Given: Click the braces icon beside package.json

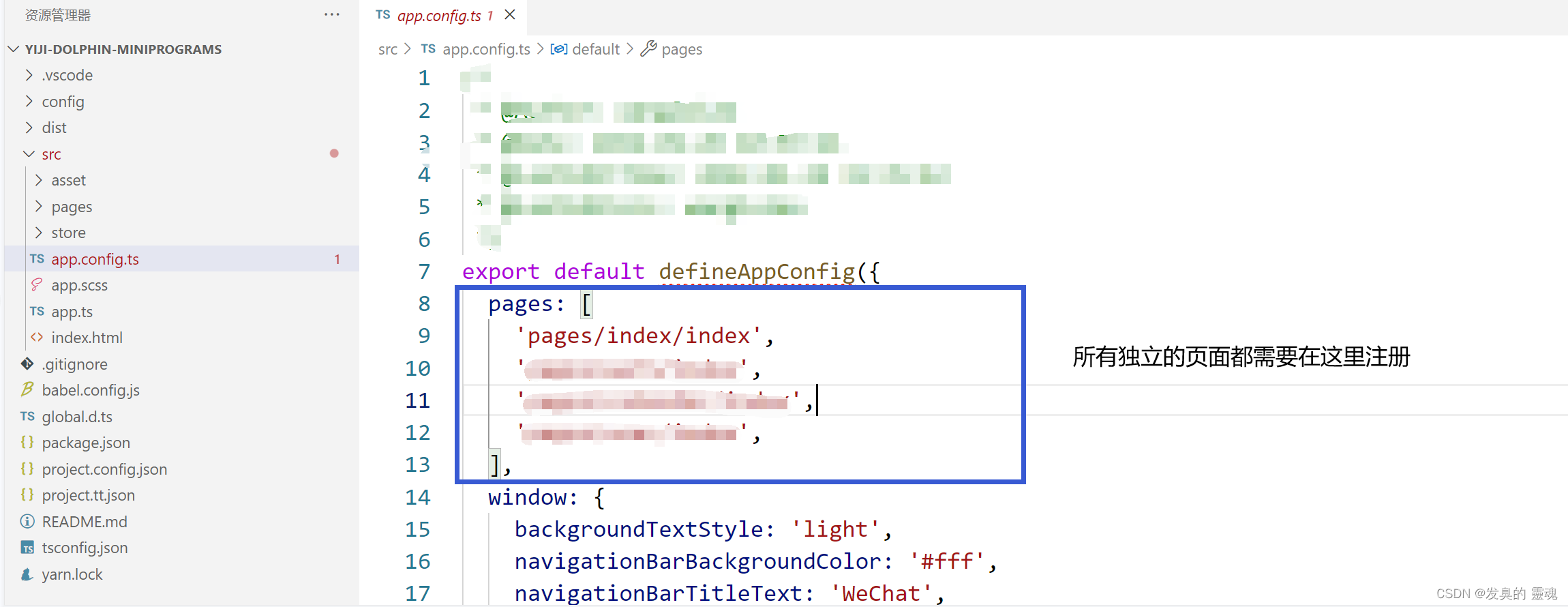Looking at the screenshot, I should (27, 443).
